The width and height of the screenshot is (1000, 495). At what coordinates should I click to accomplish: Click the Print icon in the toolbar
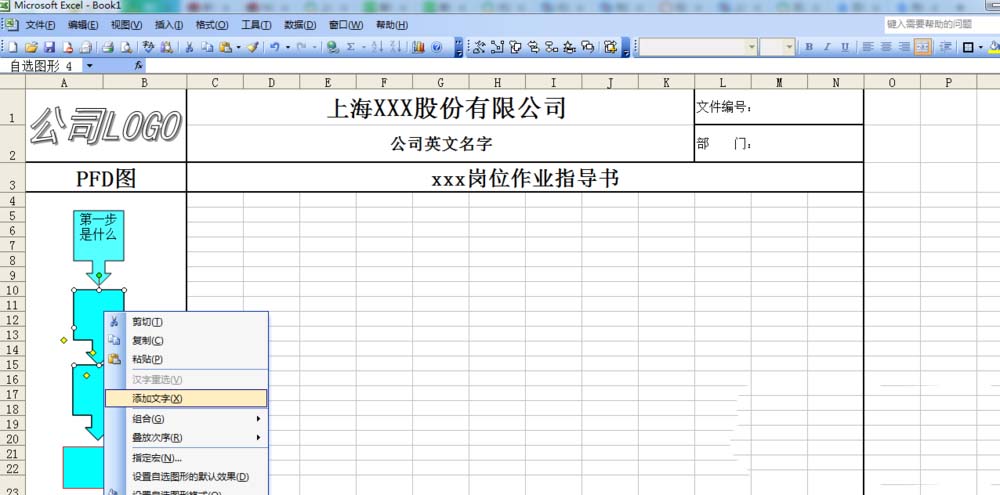coord(107,47)
